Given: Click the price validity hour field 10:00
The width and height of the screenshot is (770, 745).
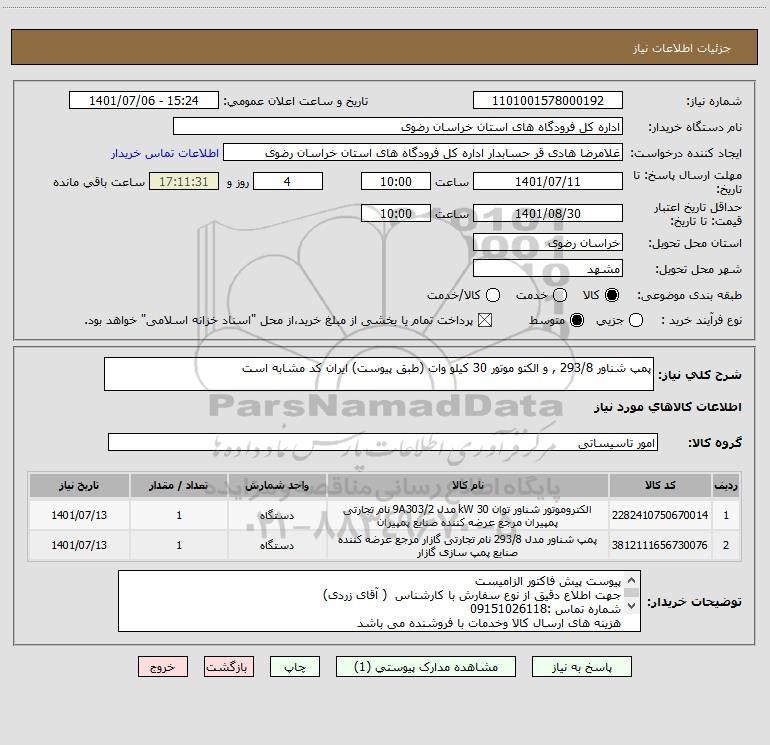Looking at the screenshot, I should pyautogui.click(x=396, y=213).
